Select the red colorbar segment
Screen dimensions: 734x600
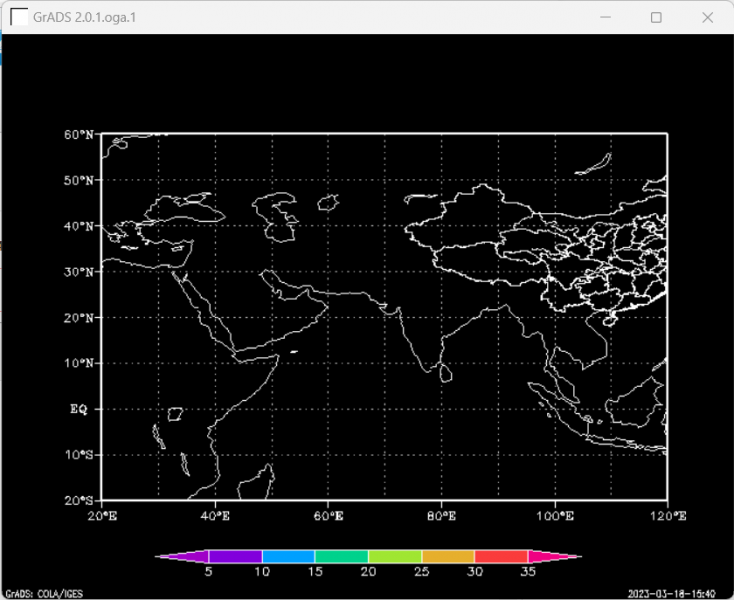click(x=500, y=556)
